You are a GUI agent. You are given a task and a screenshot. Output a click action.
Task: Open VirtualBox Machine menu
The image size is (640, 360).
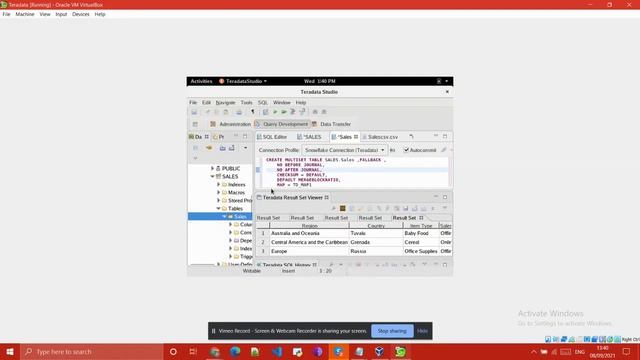pyautogui.click(x=25, y=14)
